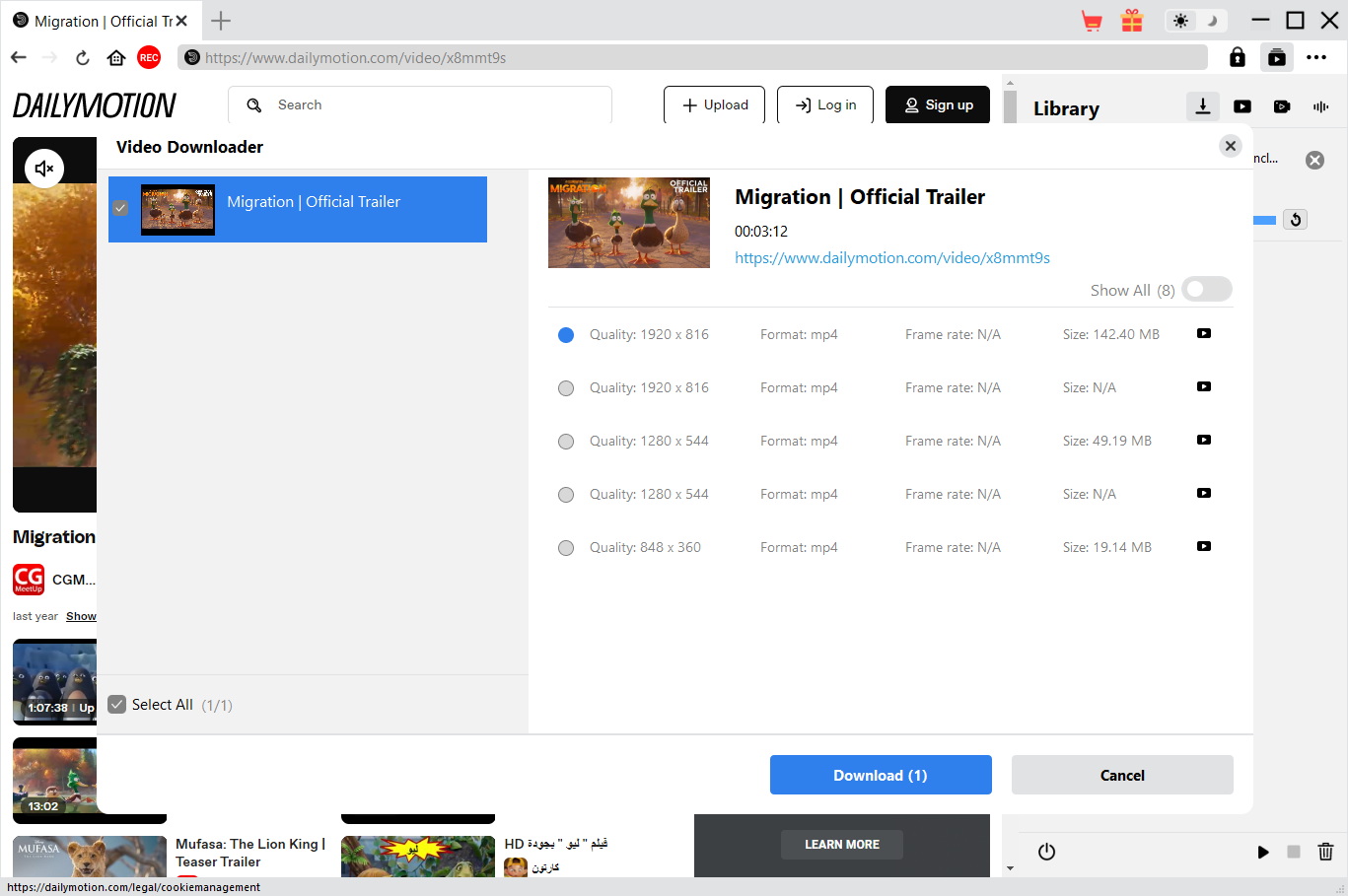Select Migration | Official Trailer list item
Screen dimensions: 1348x896
pyautogui.click(x=298, y=209)
